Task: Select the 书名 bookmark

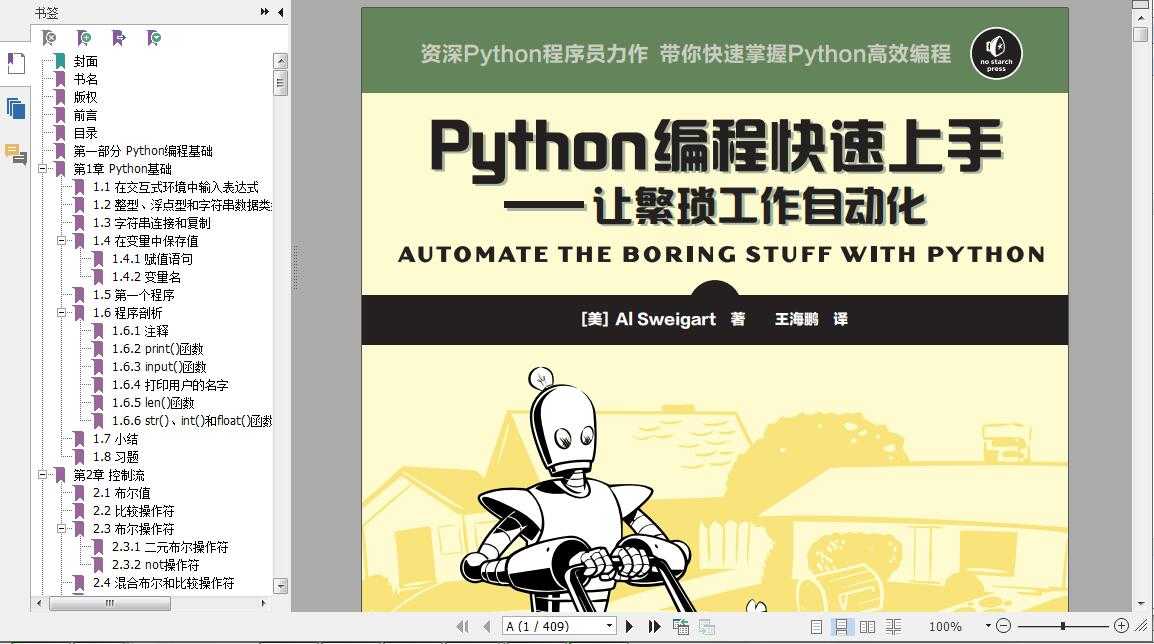Action: tap(85, 79)
